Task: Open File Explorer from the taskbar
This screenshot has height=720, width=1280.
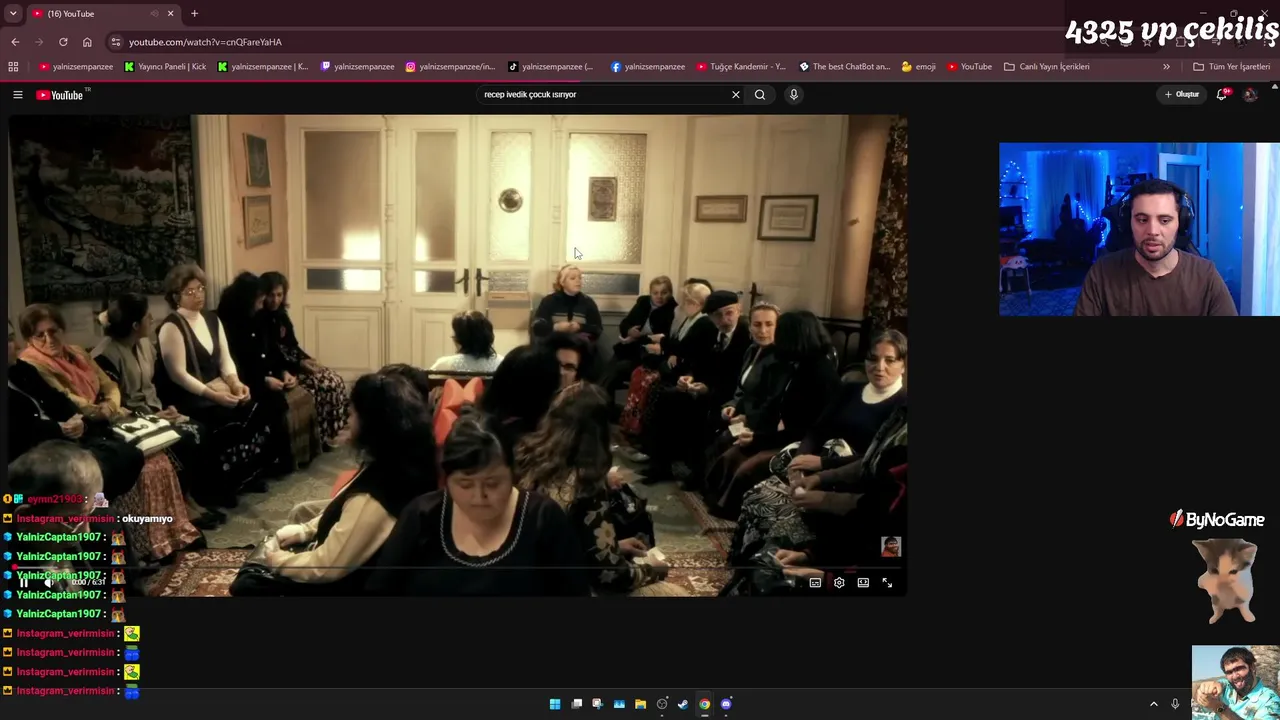Action: pyautogui.click(x=641, y=704)
